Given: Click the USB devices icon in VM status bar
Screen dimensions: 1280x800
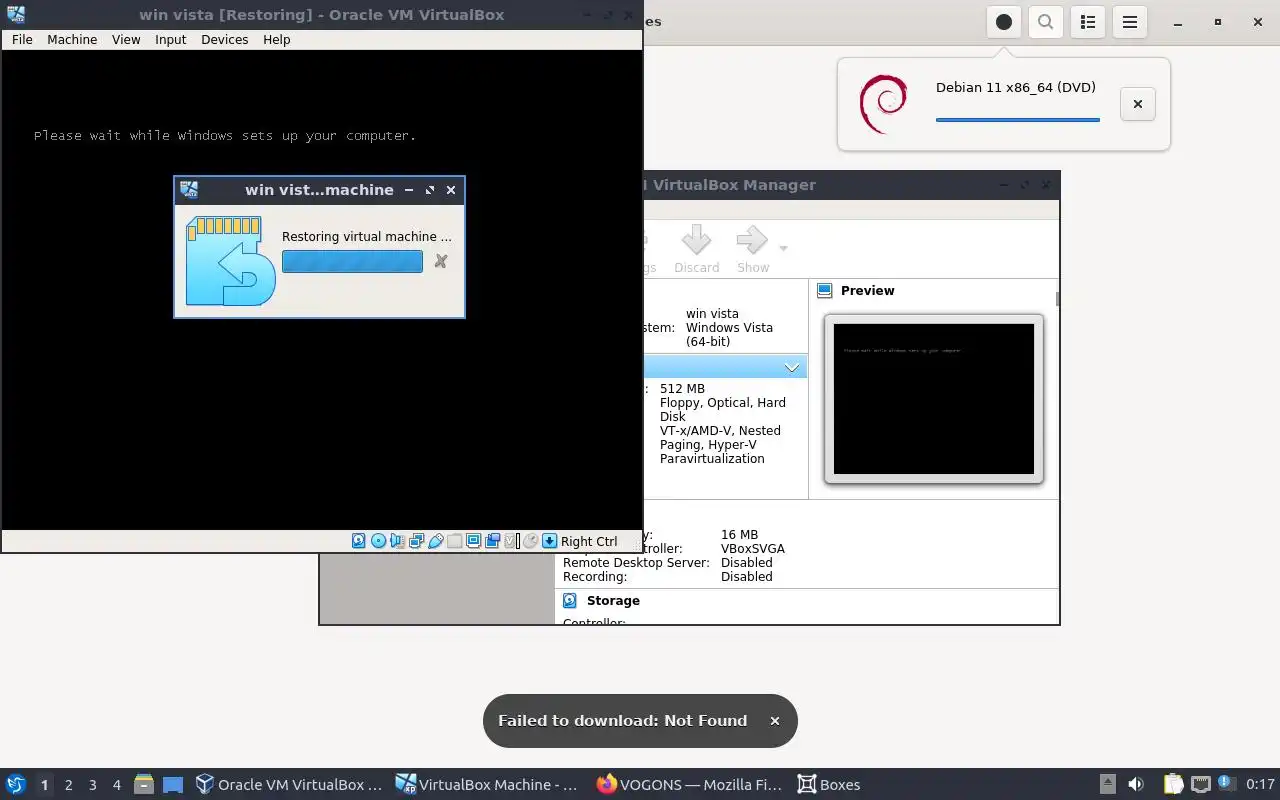Looking at the screenshot, I should click(436, 541).
